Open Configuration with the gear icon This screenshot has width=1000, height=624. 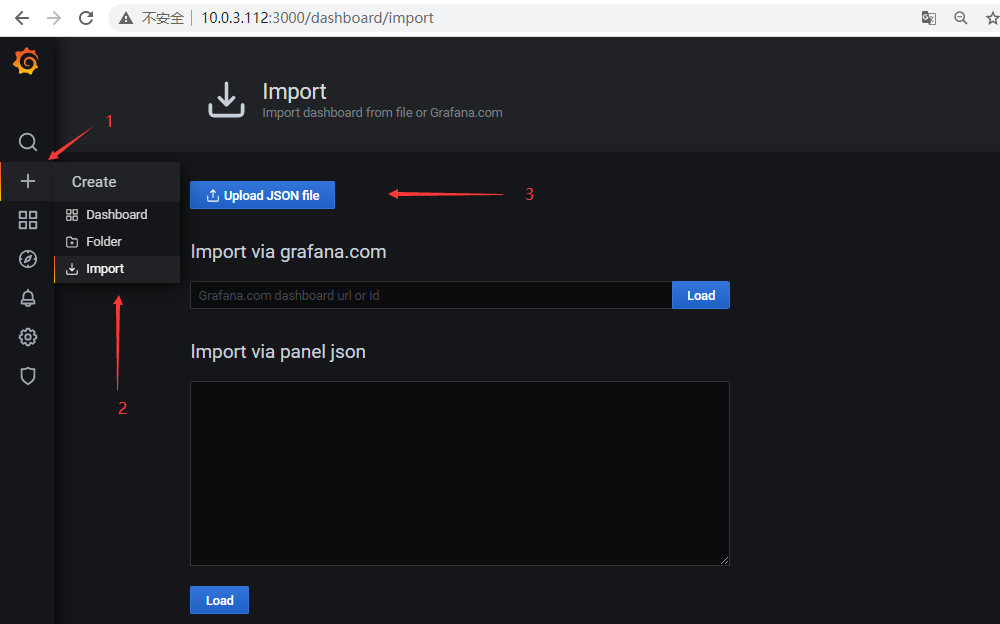click(x=27, y=337)
